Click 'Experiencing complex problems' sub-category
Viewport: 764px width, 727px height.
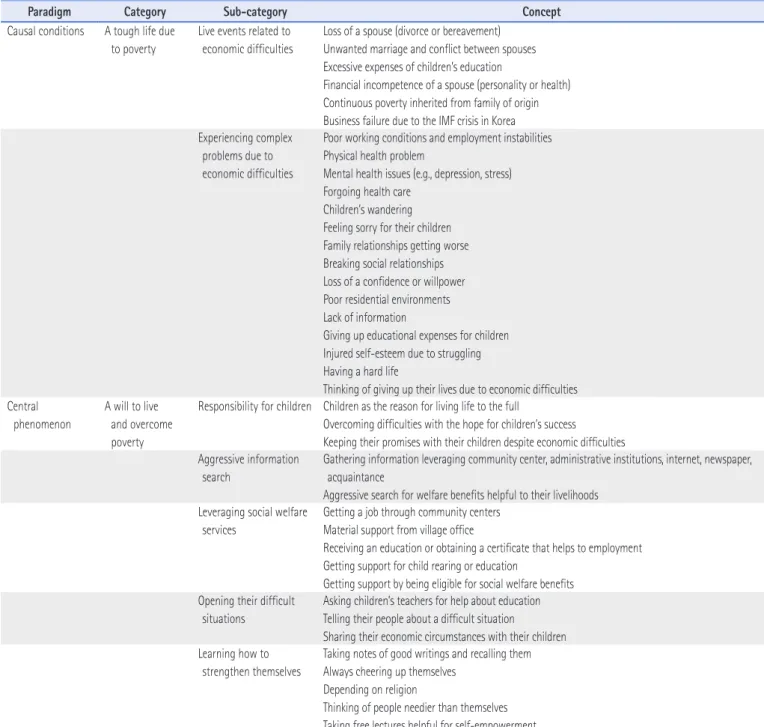(x=246, y=156)
